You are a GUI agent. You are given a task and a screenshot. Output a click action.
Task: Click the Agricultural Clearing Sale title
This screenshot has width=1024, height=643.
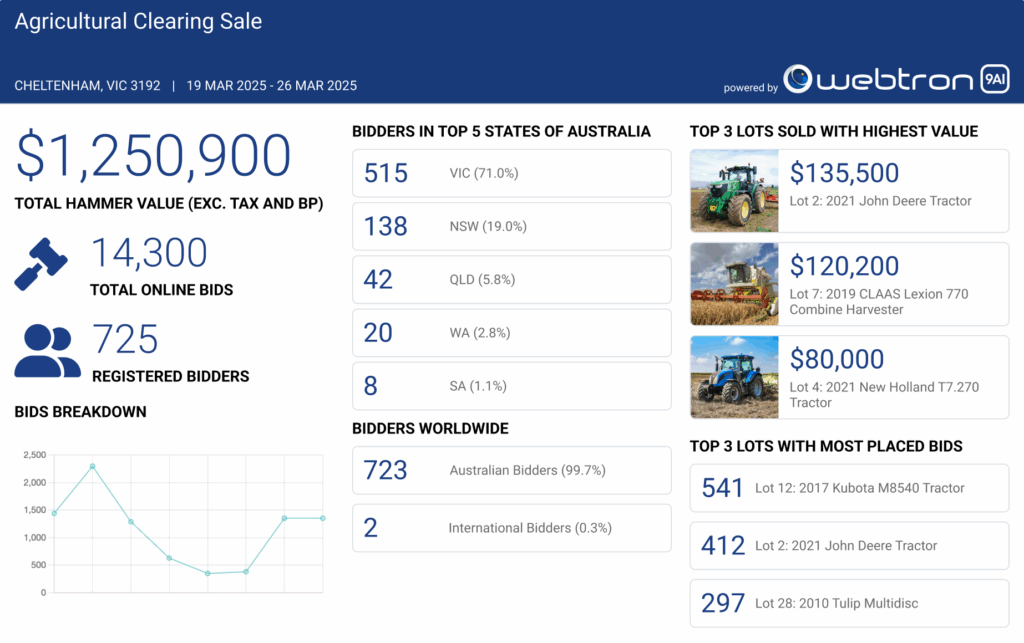[x=138, y=21]
